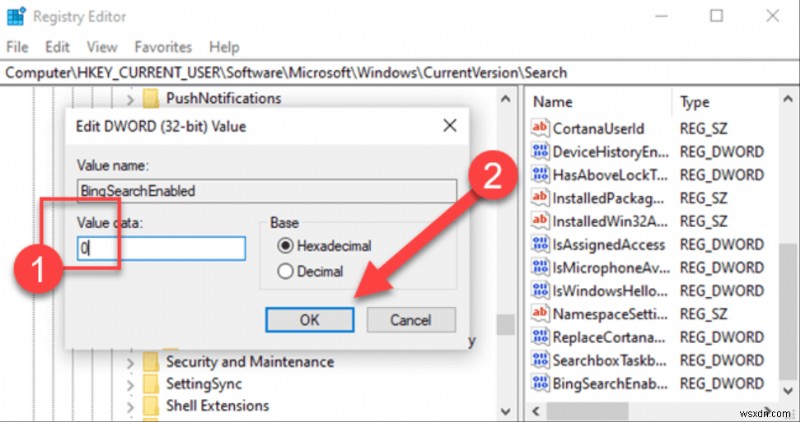Select the CortanaUserId string value icon
The image size is (800, 422).
pyautogui.click(x=540, y=128)
